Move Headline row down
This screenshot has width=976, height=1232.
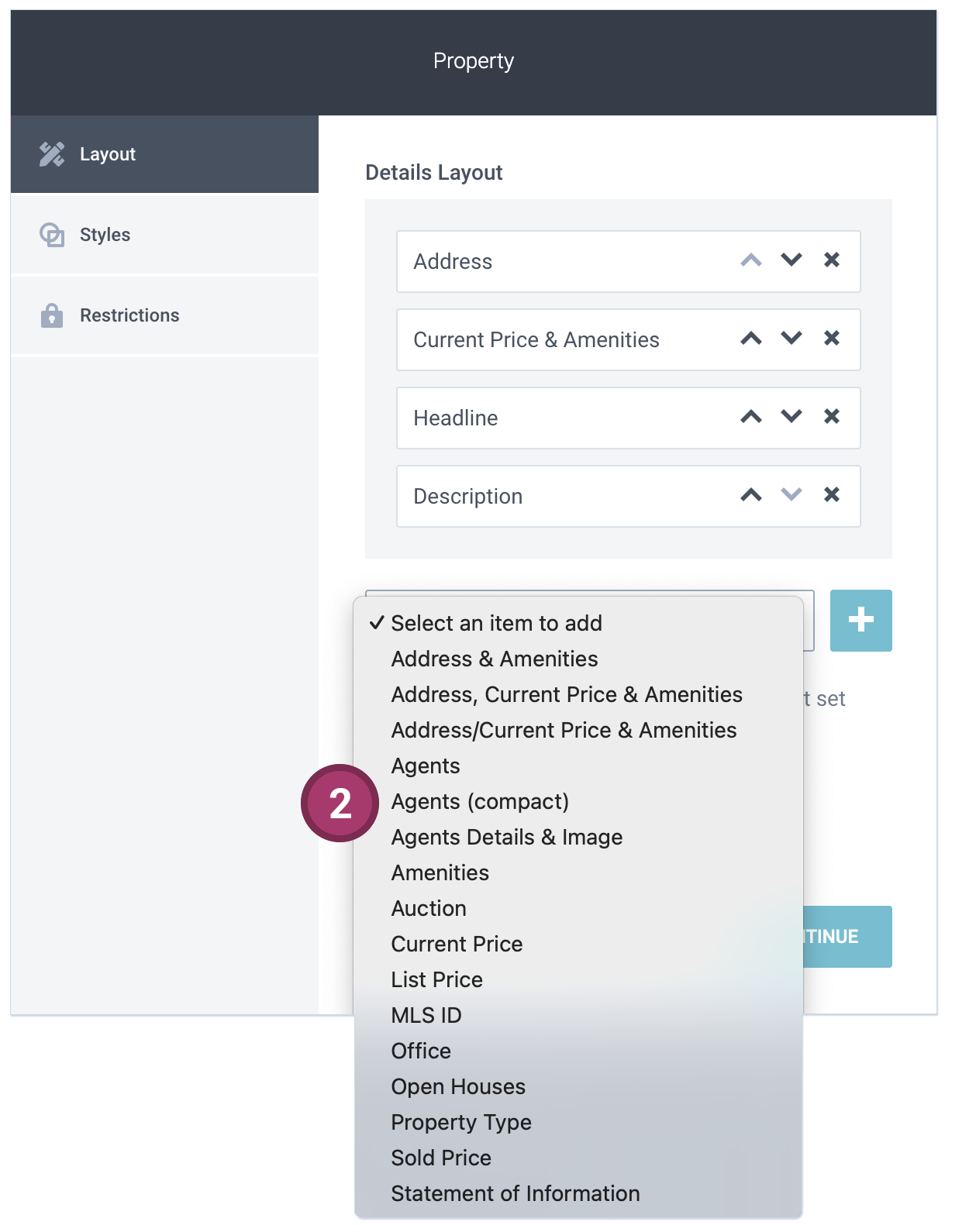791,417
